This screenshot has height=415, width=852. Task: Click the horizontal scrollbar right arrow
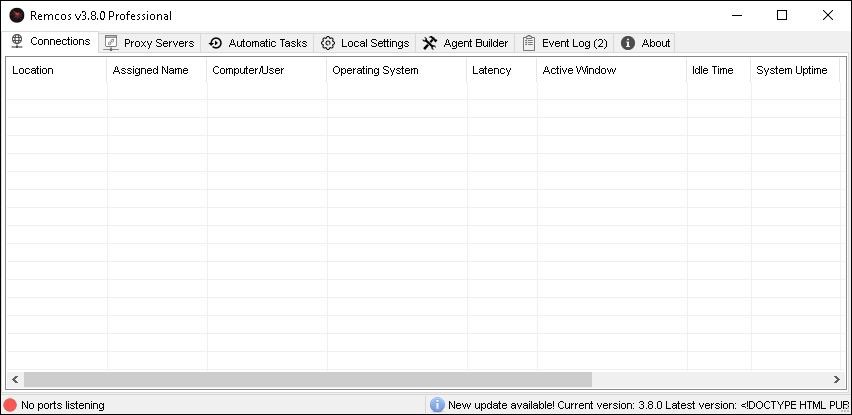point(836,380)
